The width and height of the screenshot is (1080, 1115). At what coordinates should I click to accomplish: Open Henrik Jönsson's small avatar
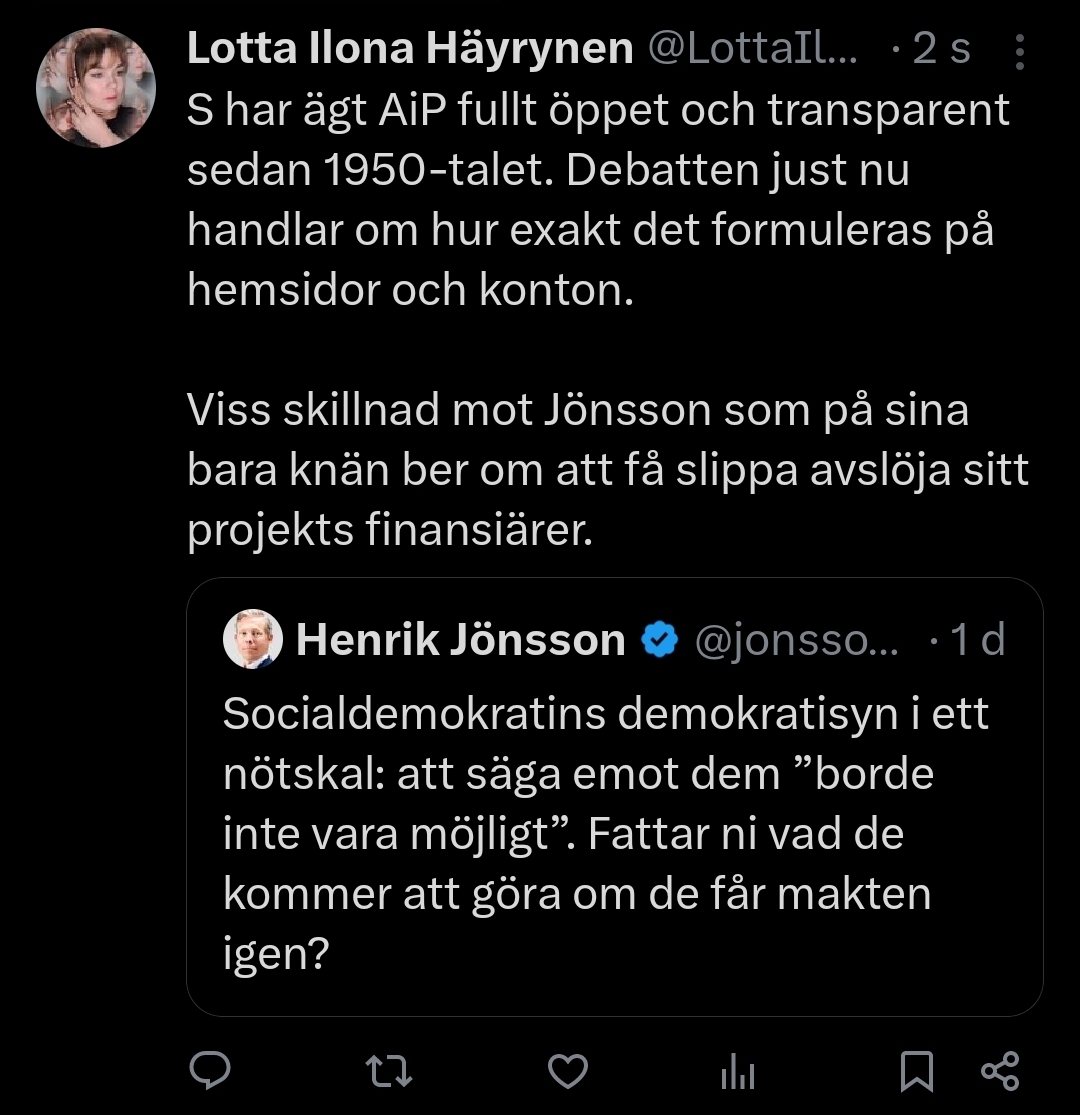click(251, 639)
